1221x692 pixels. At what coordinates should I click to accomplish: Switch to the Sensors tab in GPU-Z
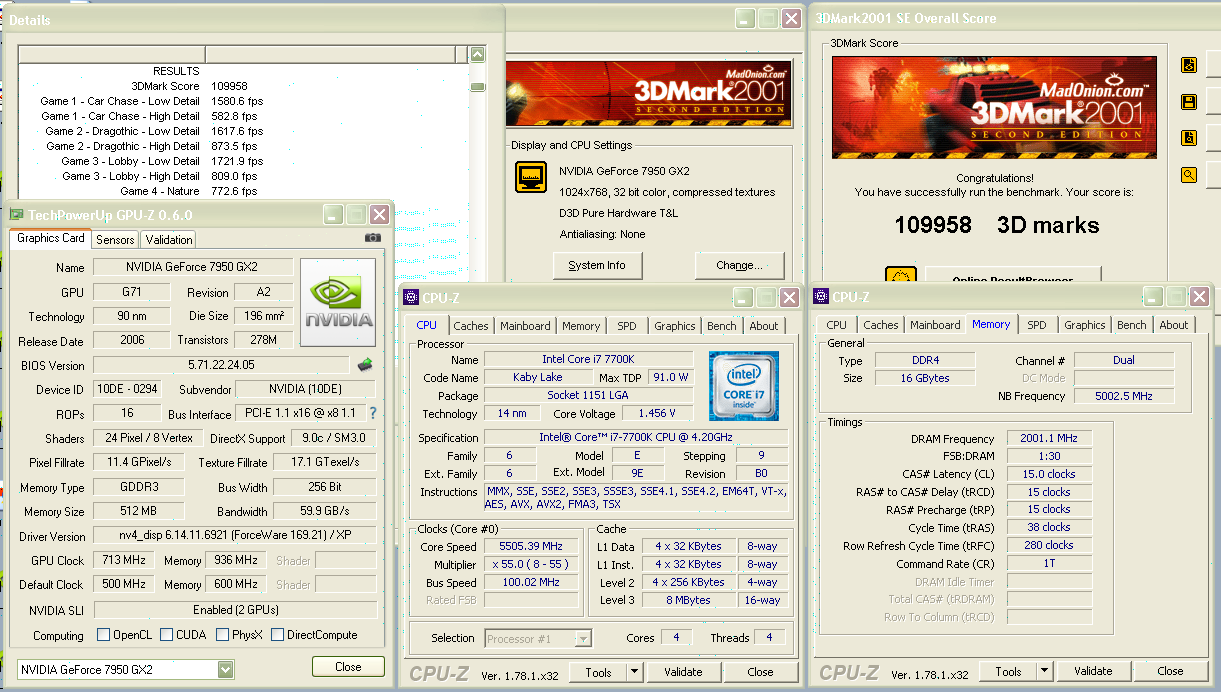pos(115,240)
